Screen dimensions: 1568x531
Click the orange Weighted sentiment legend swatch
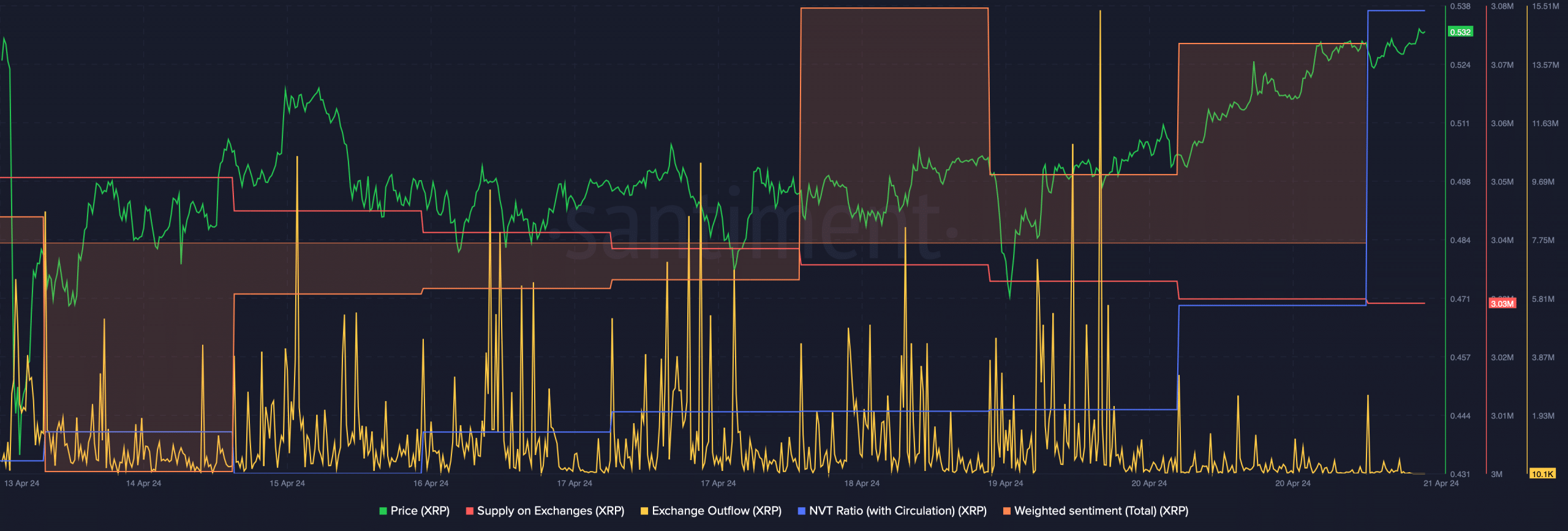(x=1007, y=511)
